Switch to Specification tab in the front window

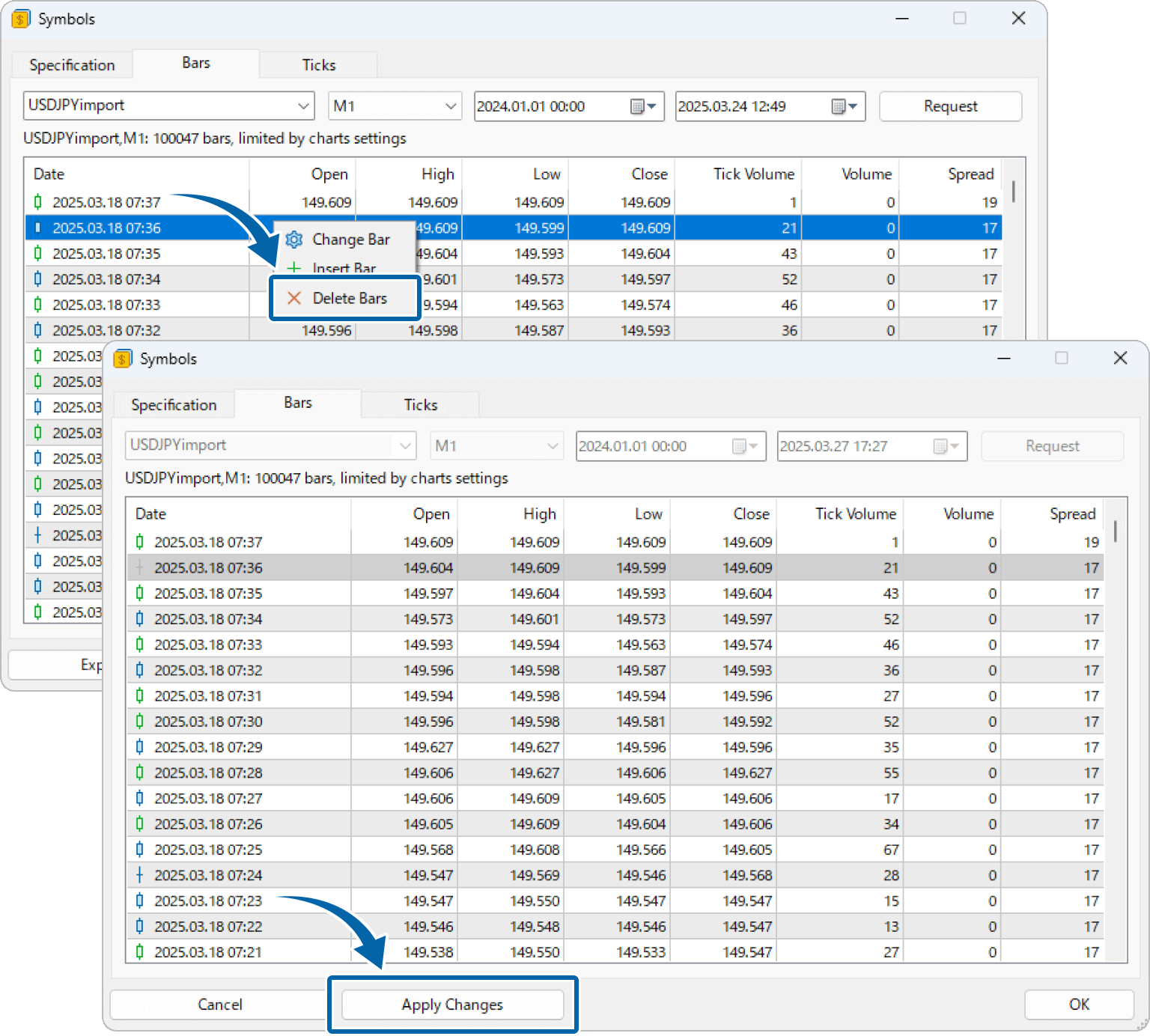[174, 405]
